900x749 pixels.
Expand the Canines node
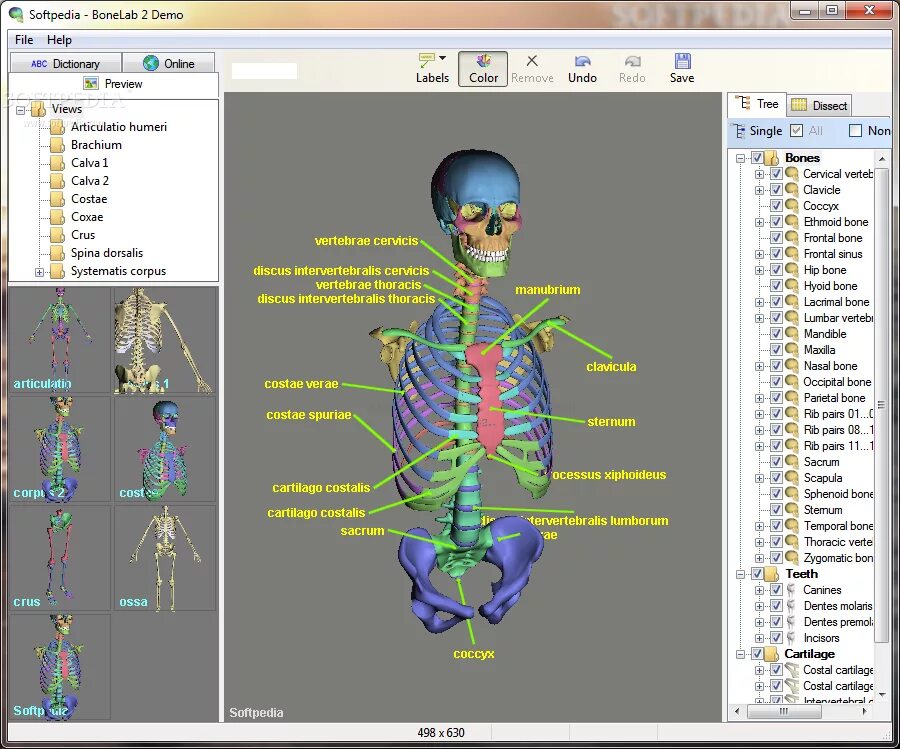coord(759,590)
